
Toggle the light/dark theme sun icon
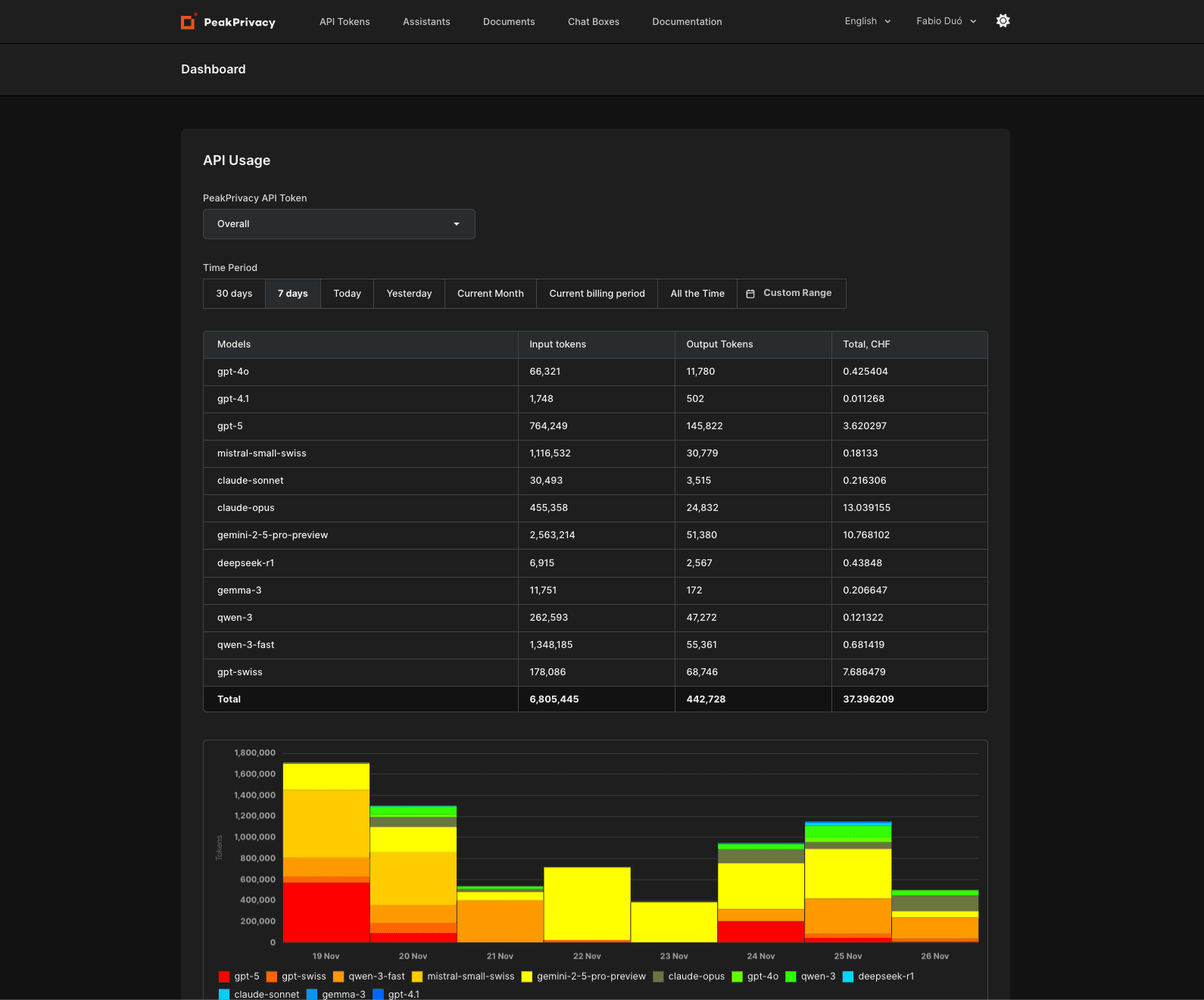tap(1003, 21)
